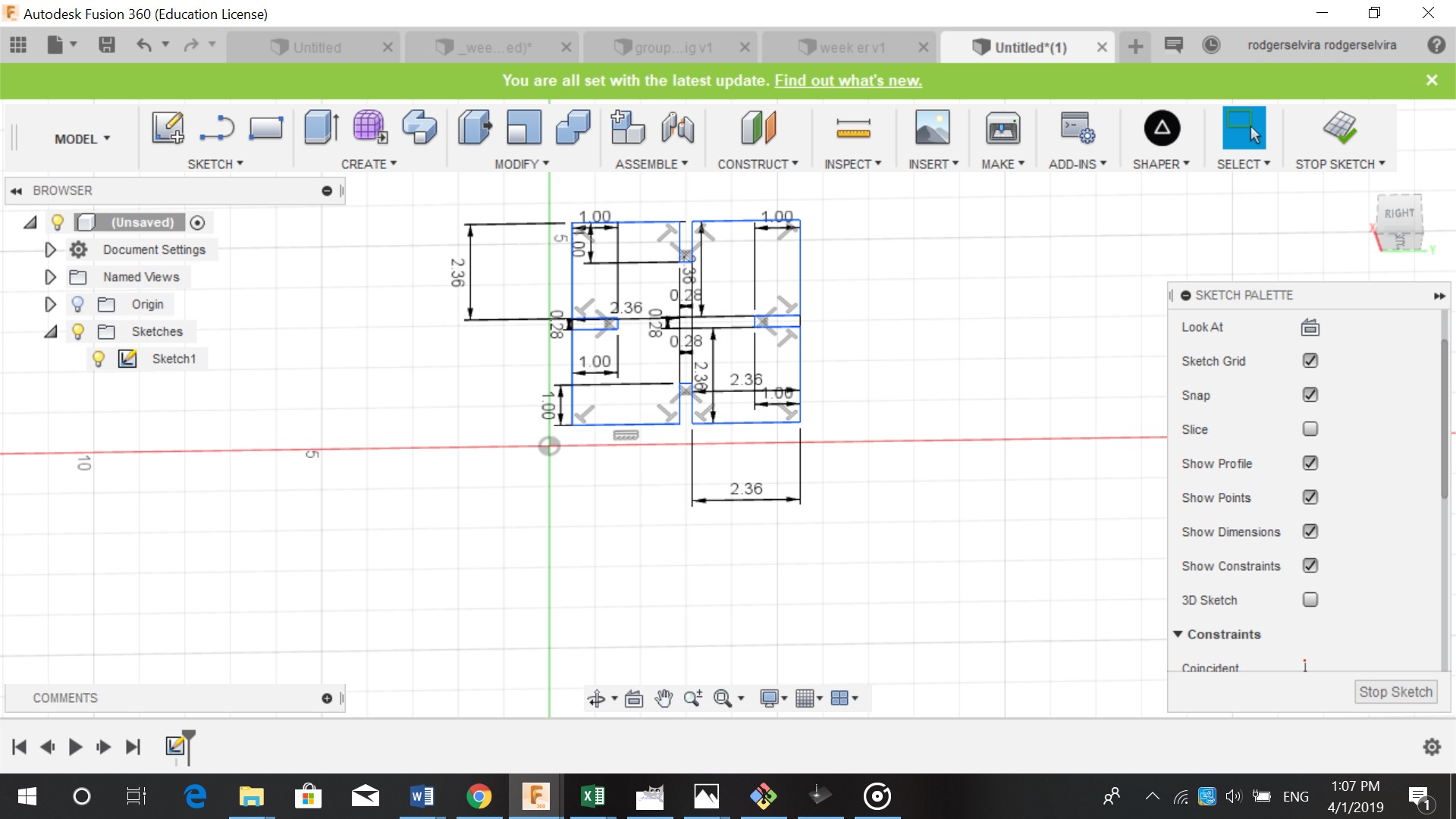Switch to the week er v1 tab
Viewport: 1456px width, 819px height.
point(852,47)
